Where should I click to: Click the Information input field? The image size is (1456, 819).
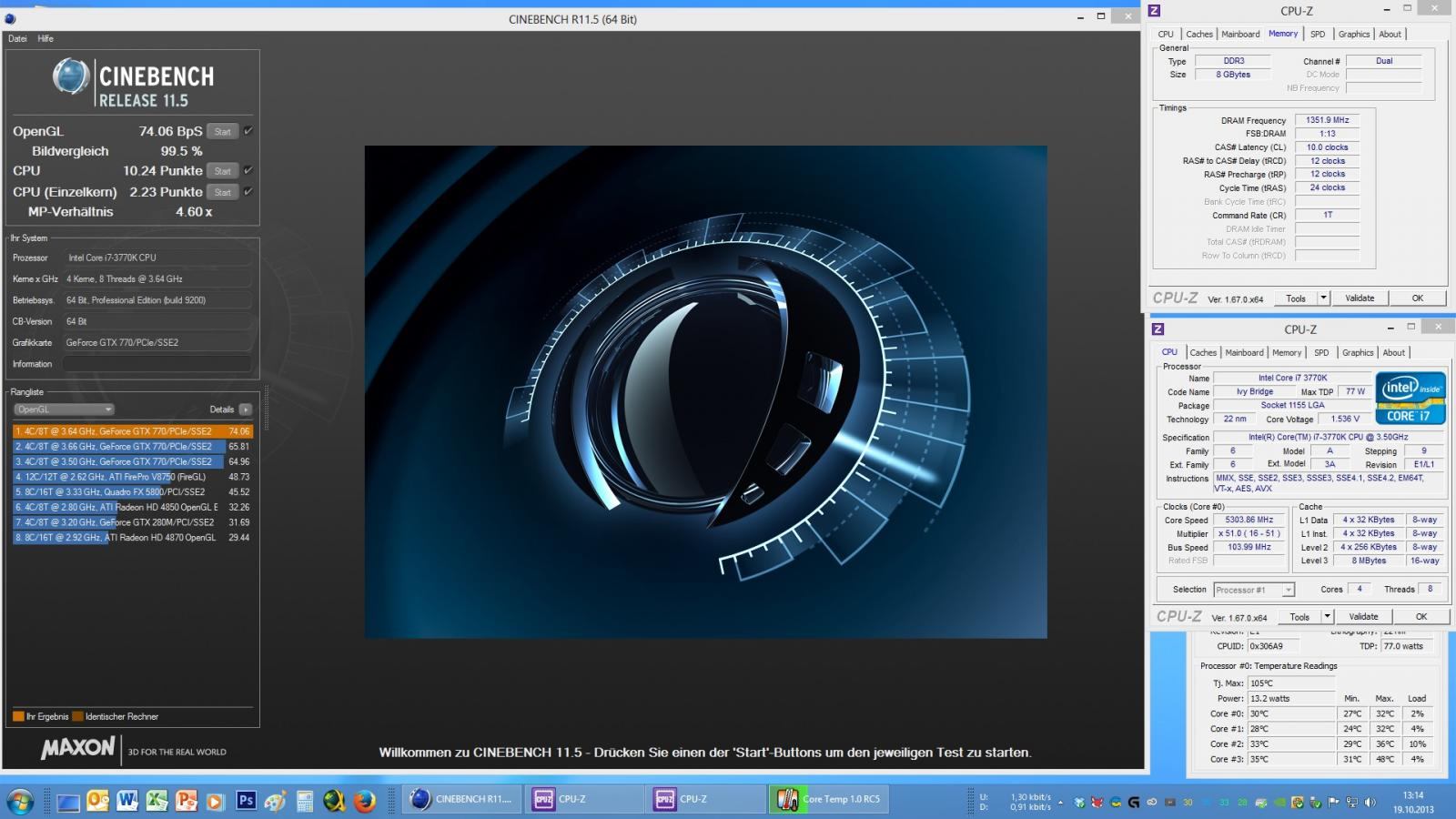157,364
